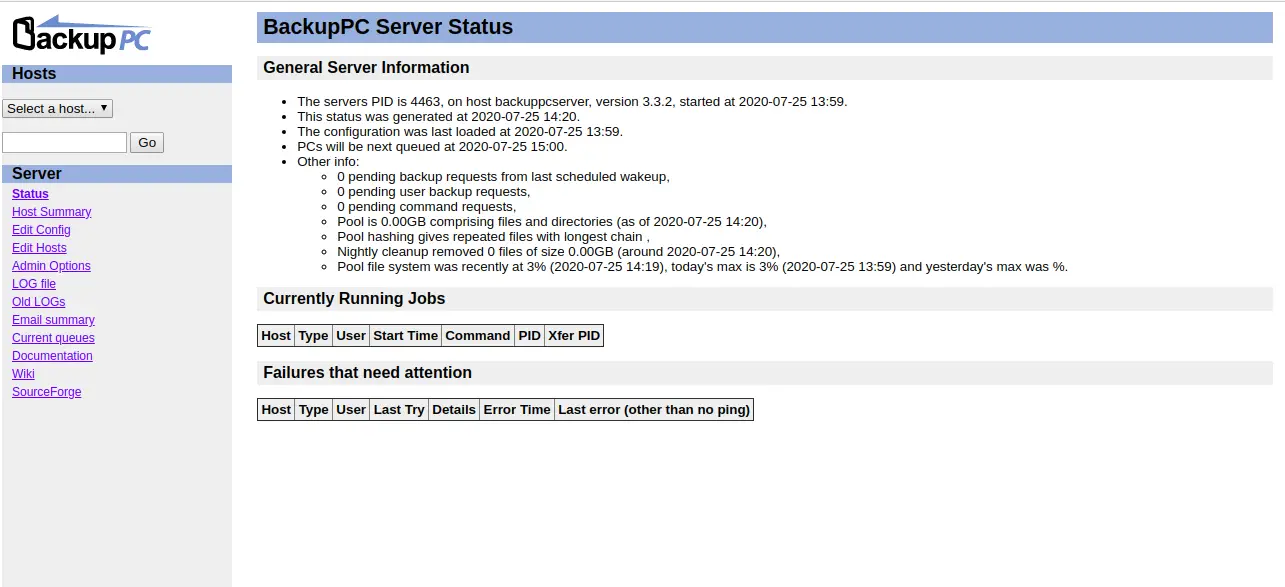Click the Pool hashing line
This screenshot has width=1285, height=587.
pyautogui.click(x=493, y=237)
